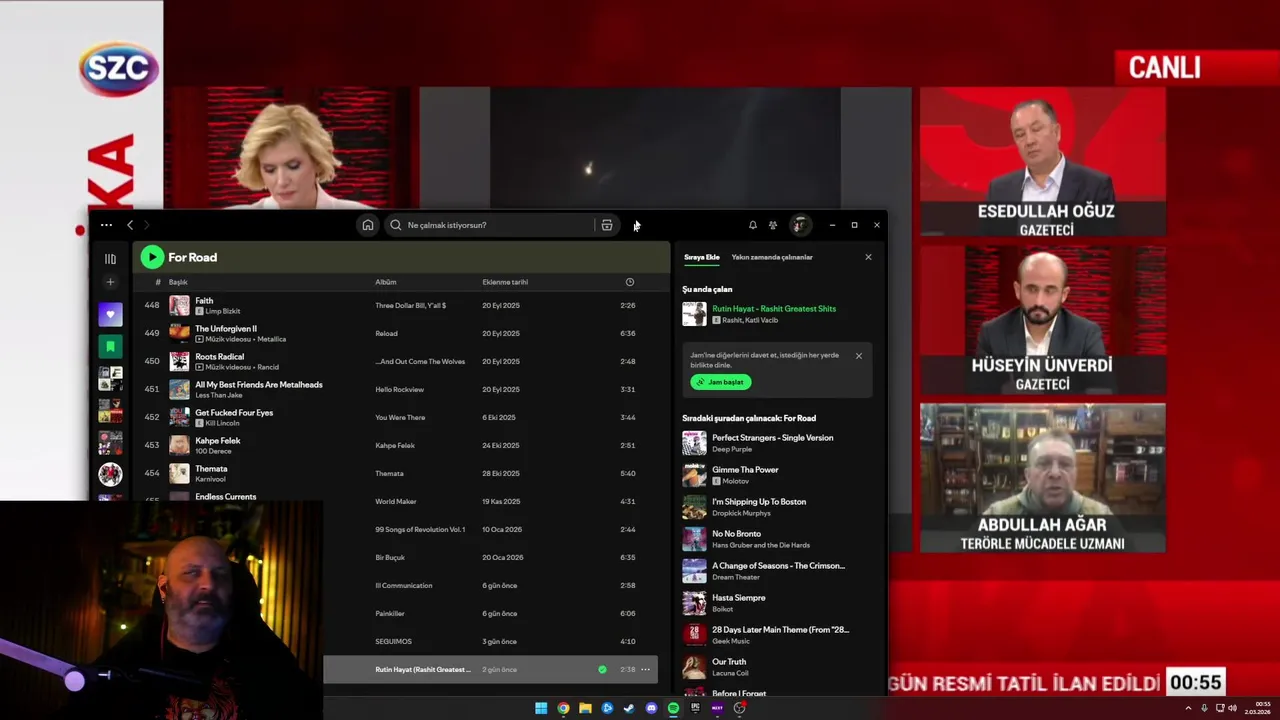Viewport: 1280px width, 720px height.
Task: Click No No Bronto queue item
Action: pos(736,534)
